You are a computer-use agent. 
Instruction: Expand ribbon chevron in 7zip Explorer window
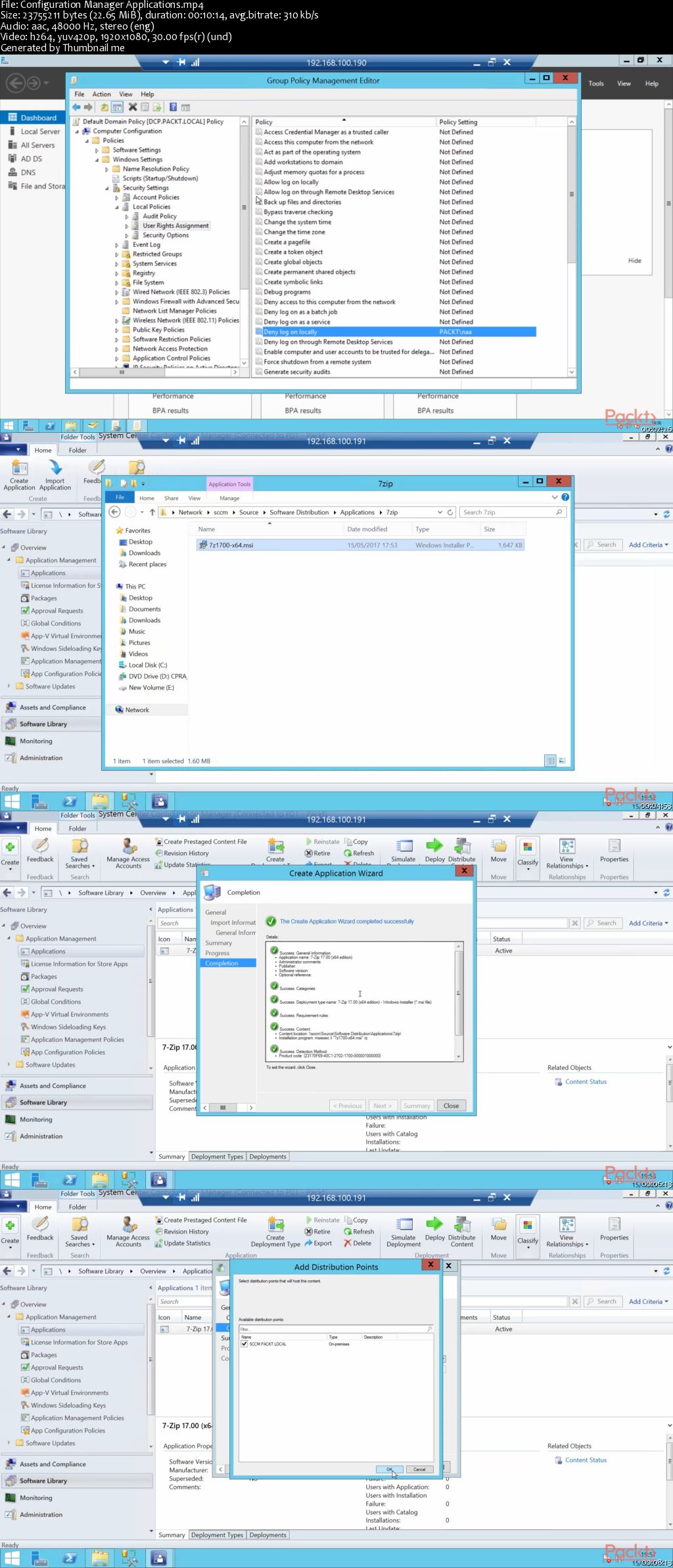pyautogui.click(x=555, y=497)
